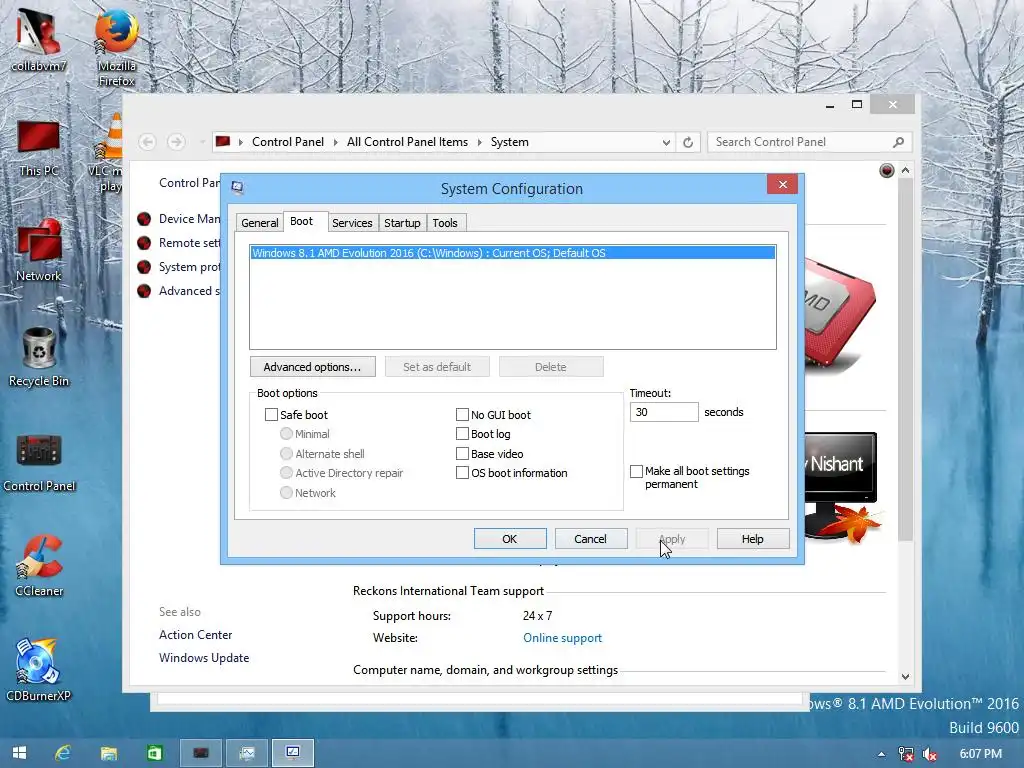Click the network status tray icon
Screen dimensions: 1024x768
[x=906, y=754]
